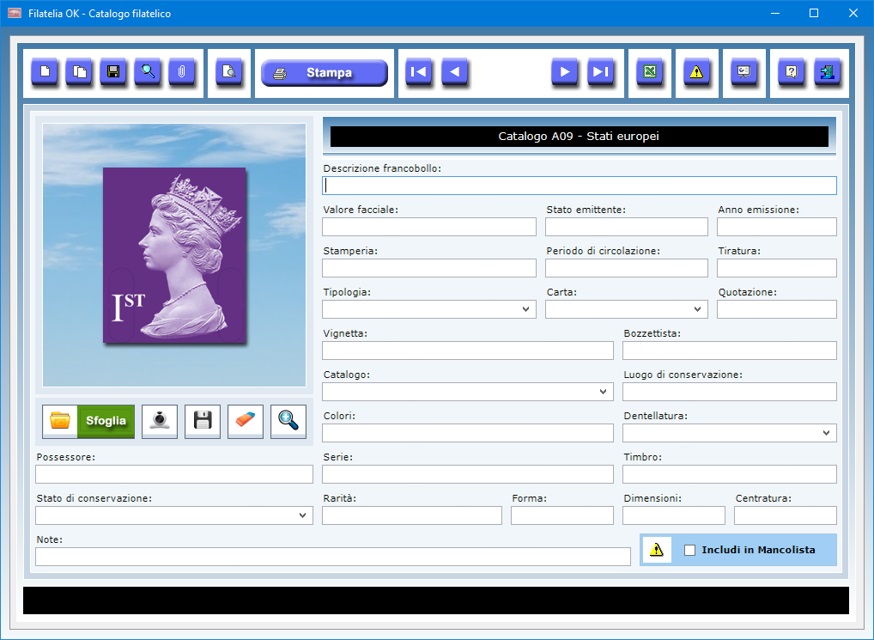Enable Includi in Mancolista checkbox
The width and height of the screenshot is (874, 640).
690,550
